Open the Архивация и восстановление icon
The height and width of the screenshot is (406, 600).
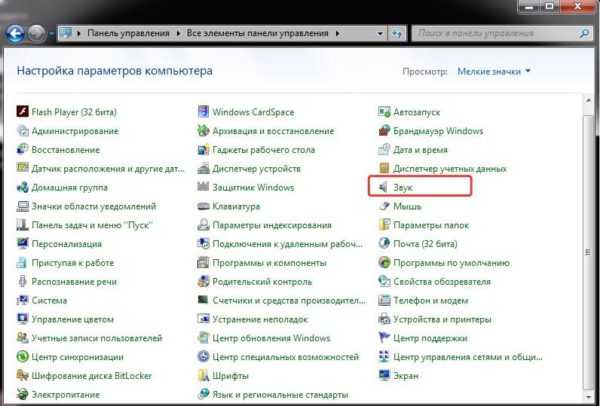(x=203, y=131)
